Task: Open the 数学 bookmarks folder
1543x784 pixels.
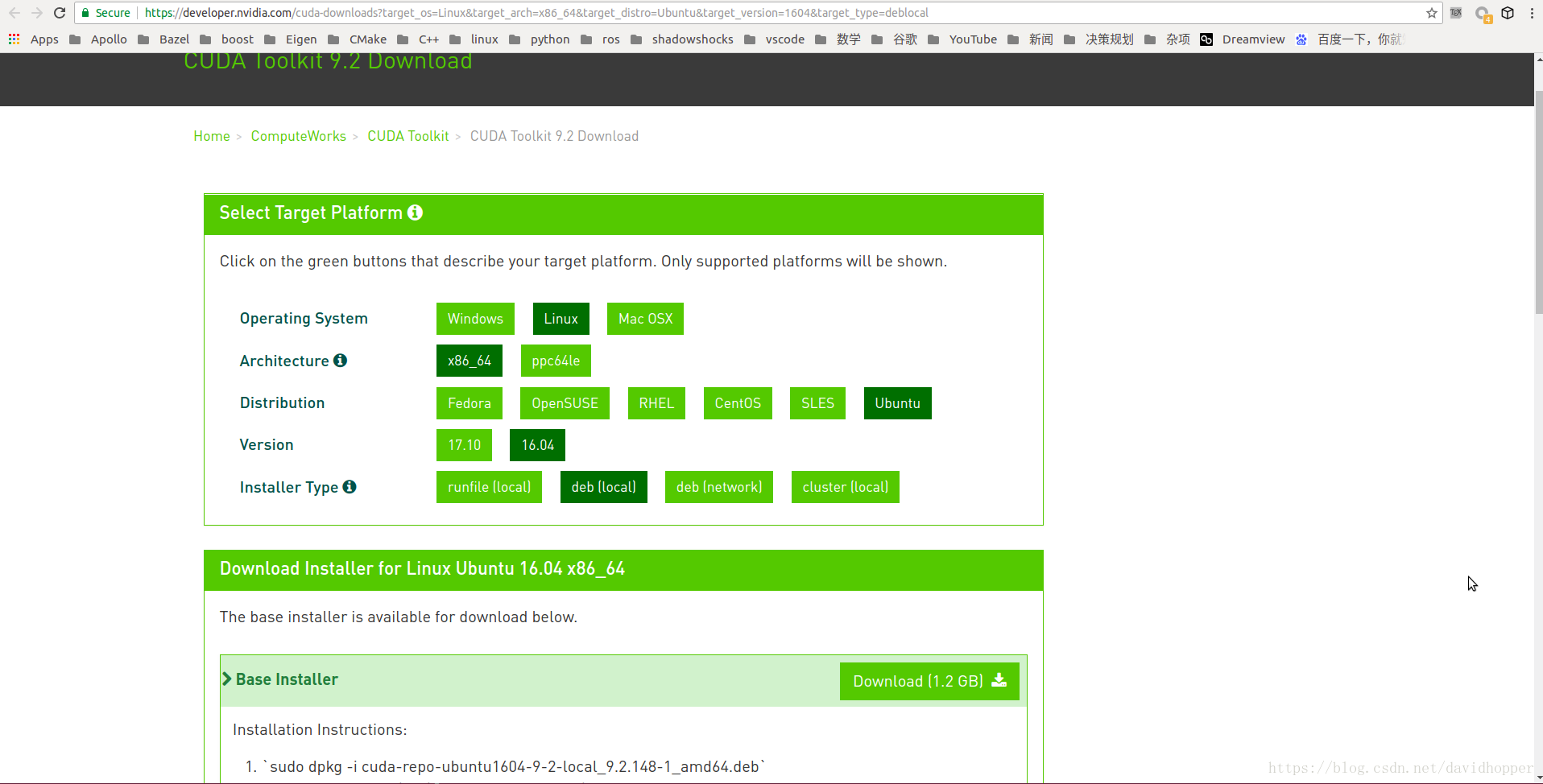Action: tap(838, 39)
